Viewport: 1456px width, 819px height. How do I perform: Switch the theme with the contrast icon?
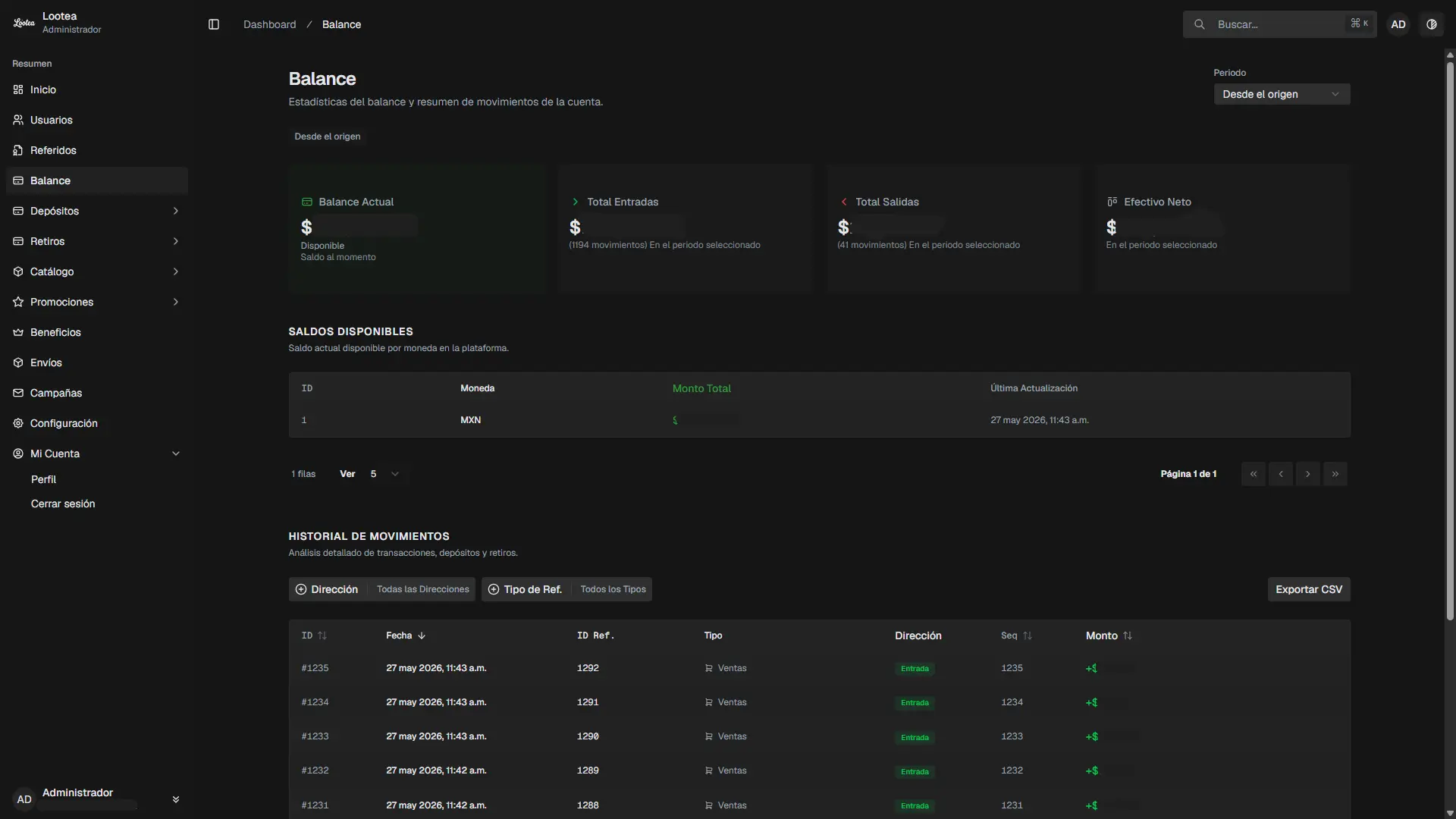(1432, 24)
